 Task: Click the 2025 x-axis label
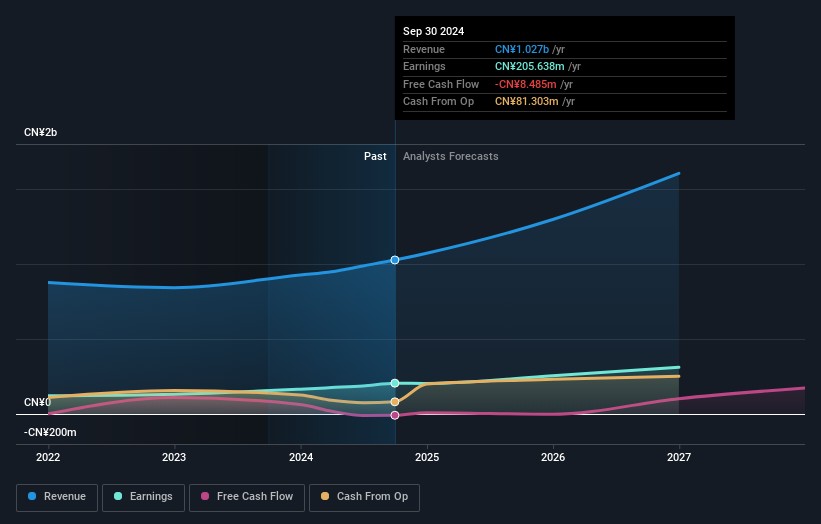427,457
